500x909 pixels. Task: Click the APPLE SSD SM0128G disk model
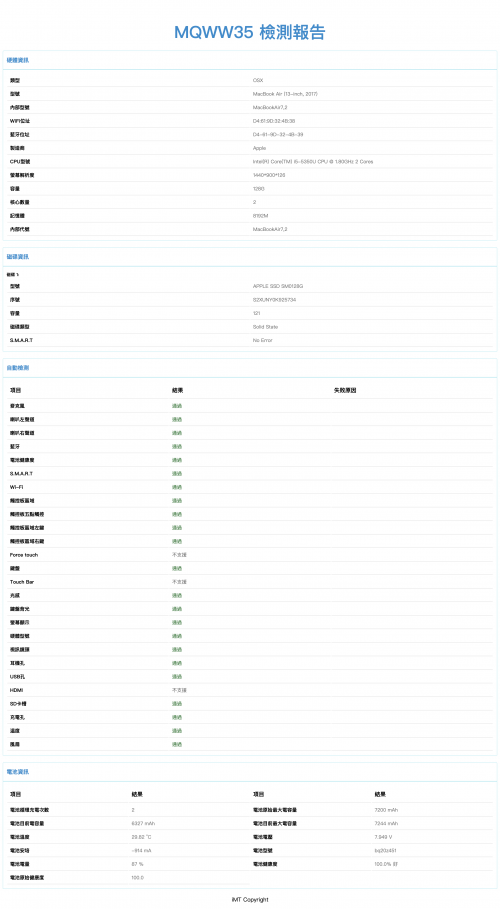click(278, 286)
